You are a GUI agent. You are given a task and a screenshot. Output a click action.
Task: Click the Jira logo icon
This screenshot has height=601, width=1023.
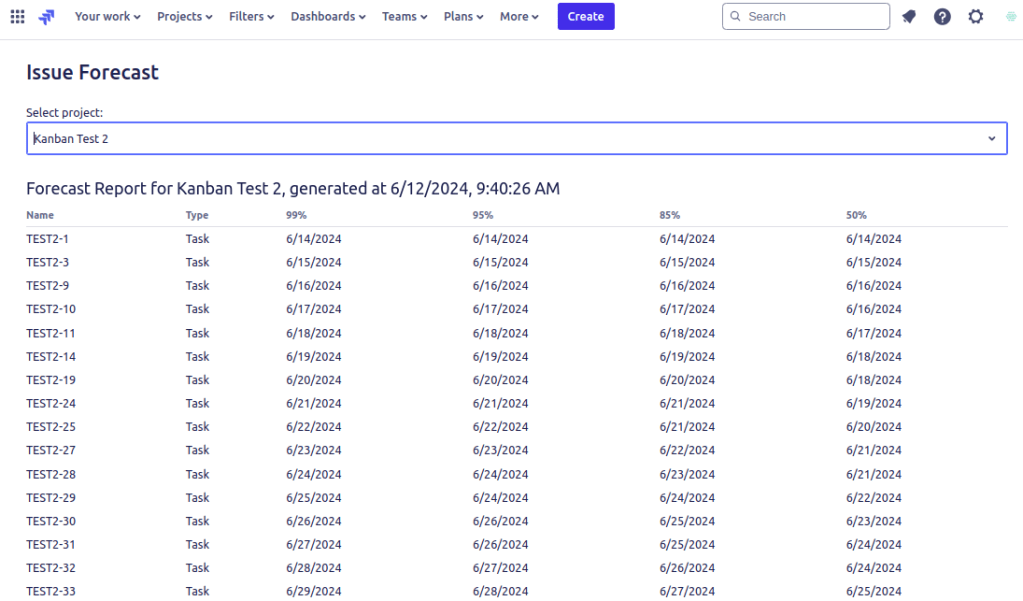click(x=47, y=16)
